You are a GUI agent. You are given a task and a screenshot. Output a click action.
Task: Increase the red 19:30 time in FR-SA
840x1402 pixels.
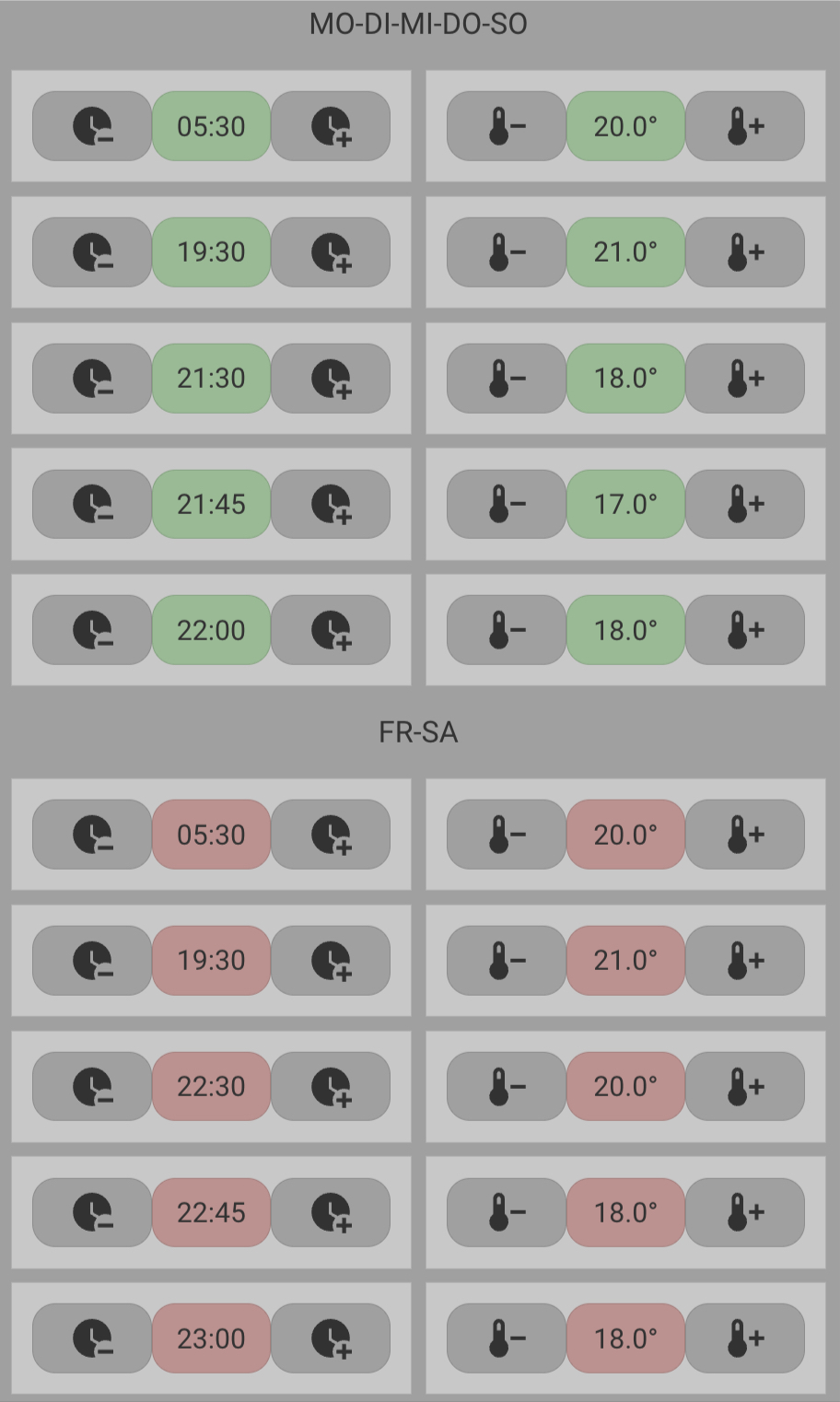coord(331,961)
